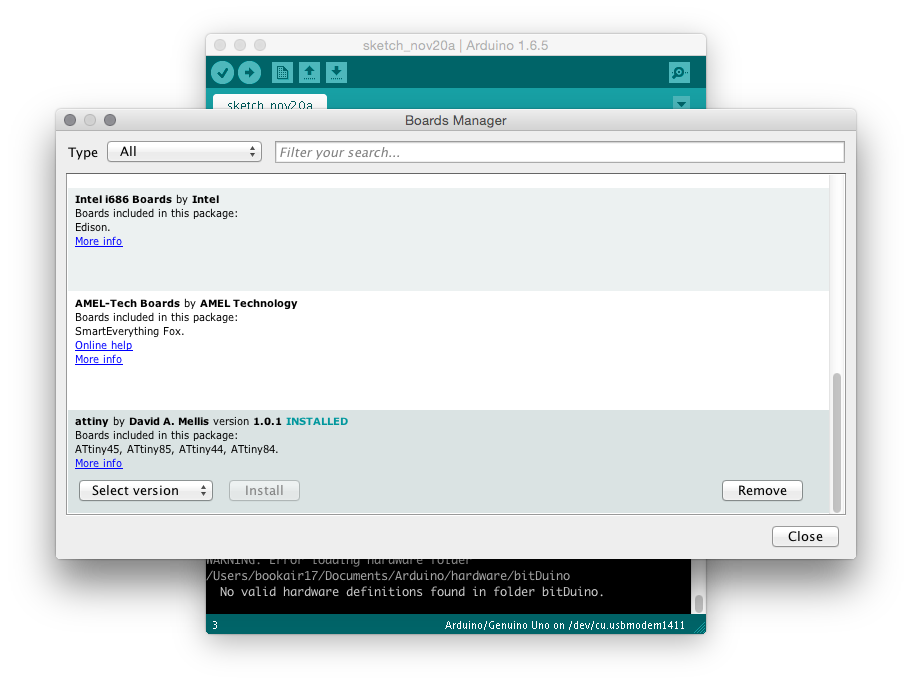Screen dimensions: 912x684
Task: Click the Filter your search field
Action: 560,152
